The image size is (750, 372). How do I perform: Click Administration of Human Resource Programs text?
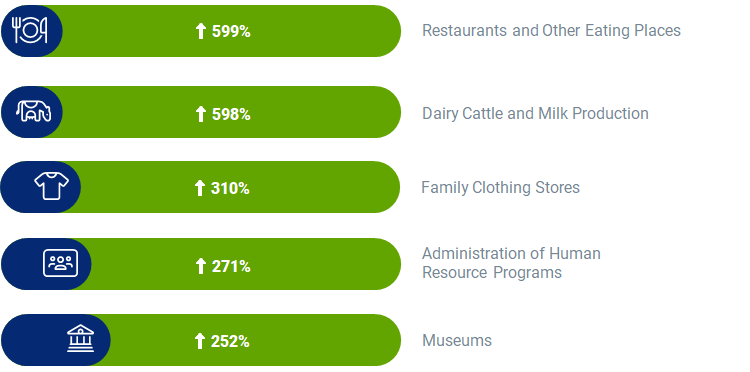[511, 263]
